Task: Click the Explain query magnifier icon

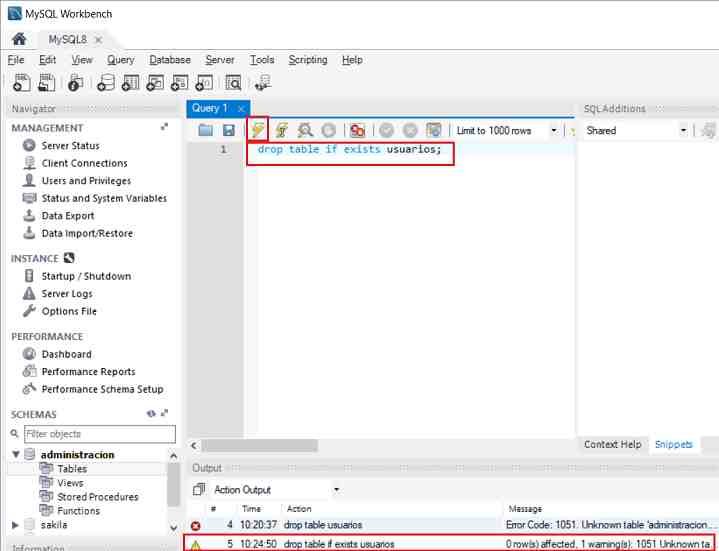Action: click(x=305, y=130)
